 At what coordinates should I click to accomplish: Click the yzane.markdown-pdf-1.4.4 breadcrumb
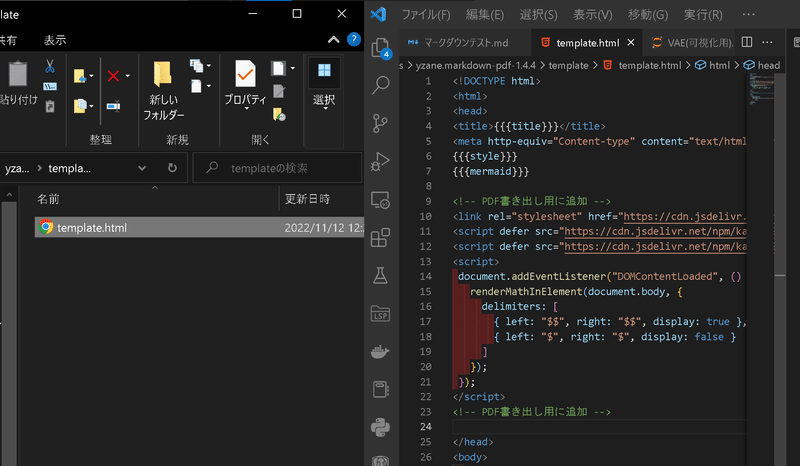coord(476,65)
